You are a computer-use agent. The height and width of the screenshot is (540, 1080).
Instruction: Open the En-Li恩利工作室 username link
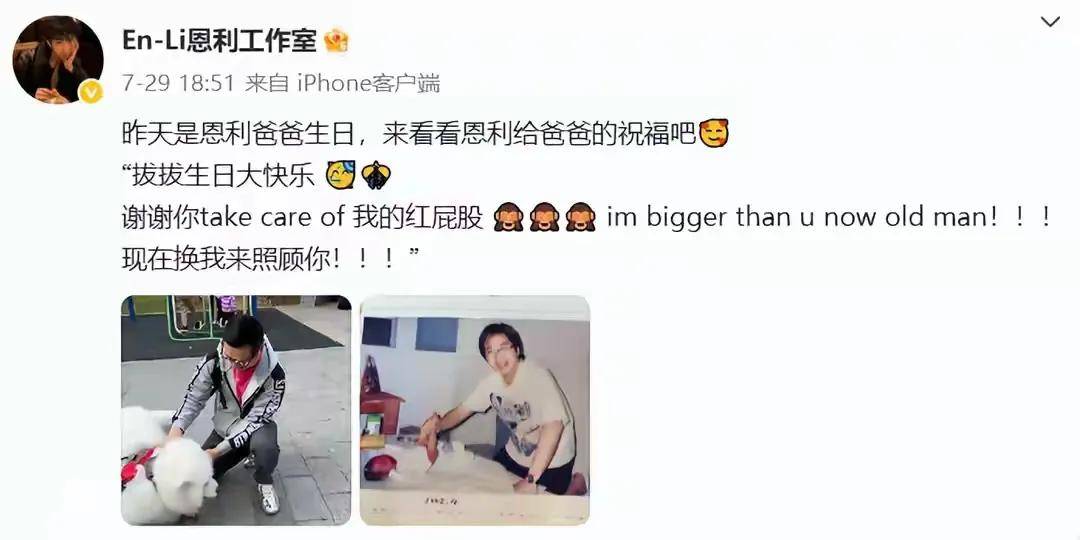(219, 41)
